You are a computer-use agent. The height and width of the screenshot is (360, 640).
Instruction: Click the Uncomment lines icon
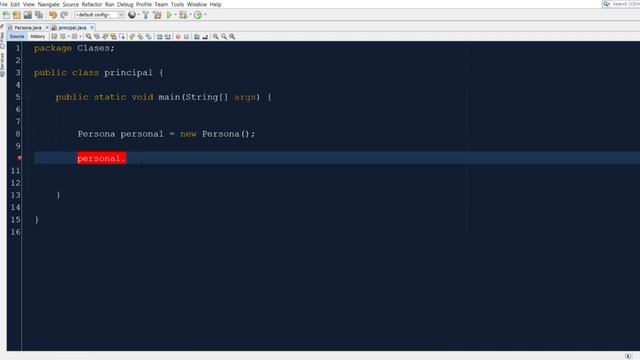(x=205, y=36)
